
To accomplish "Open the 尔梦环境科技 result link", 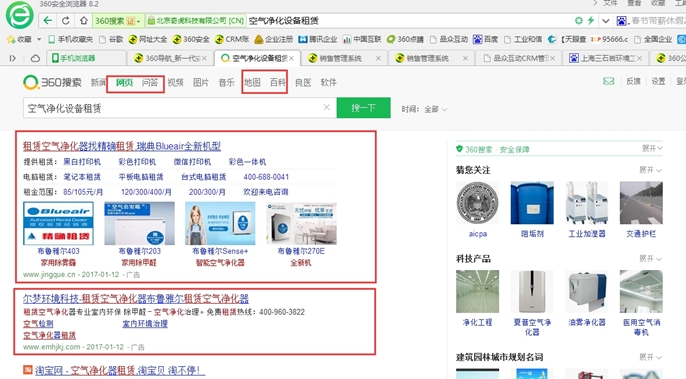I will point(136,299).
